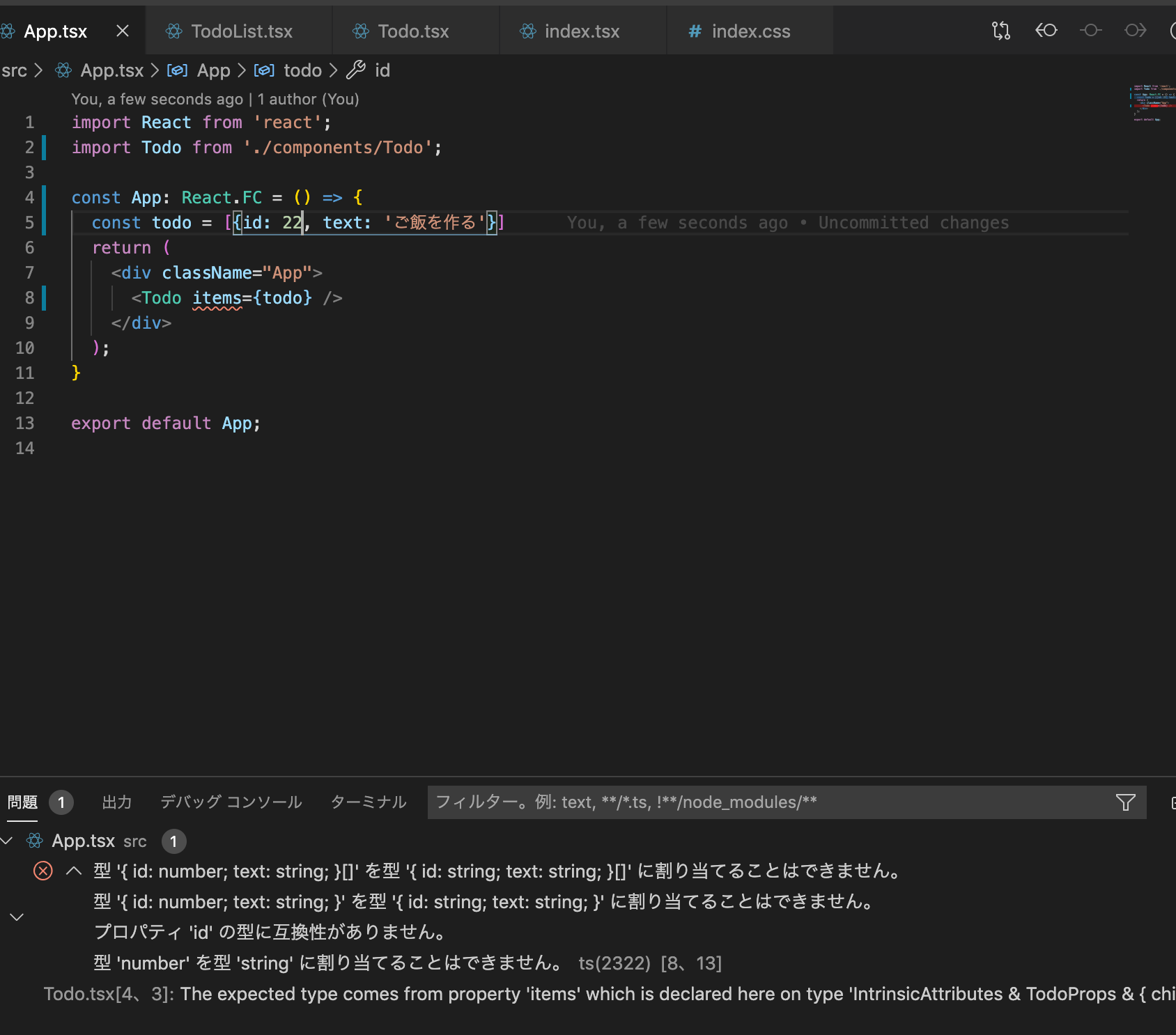Click the React icon in the App.tsx breadcrumb
The image size is (1176, 1035).
coord(63,70)
